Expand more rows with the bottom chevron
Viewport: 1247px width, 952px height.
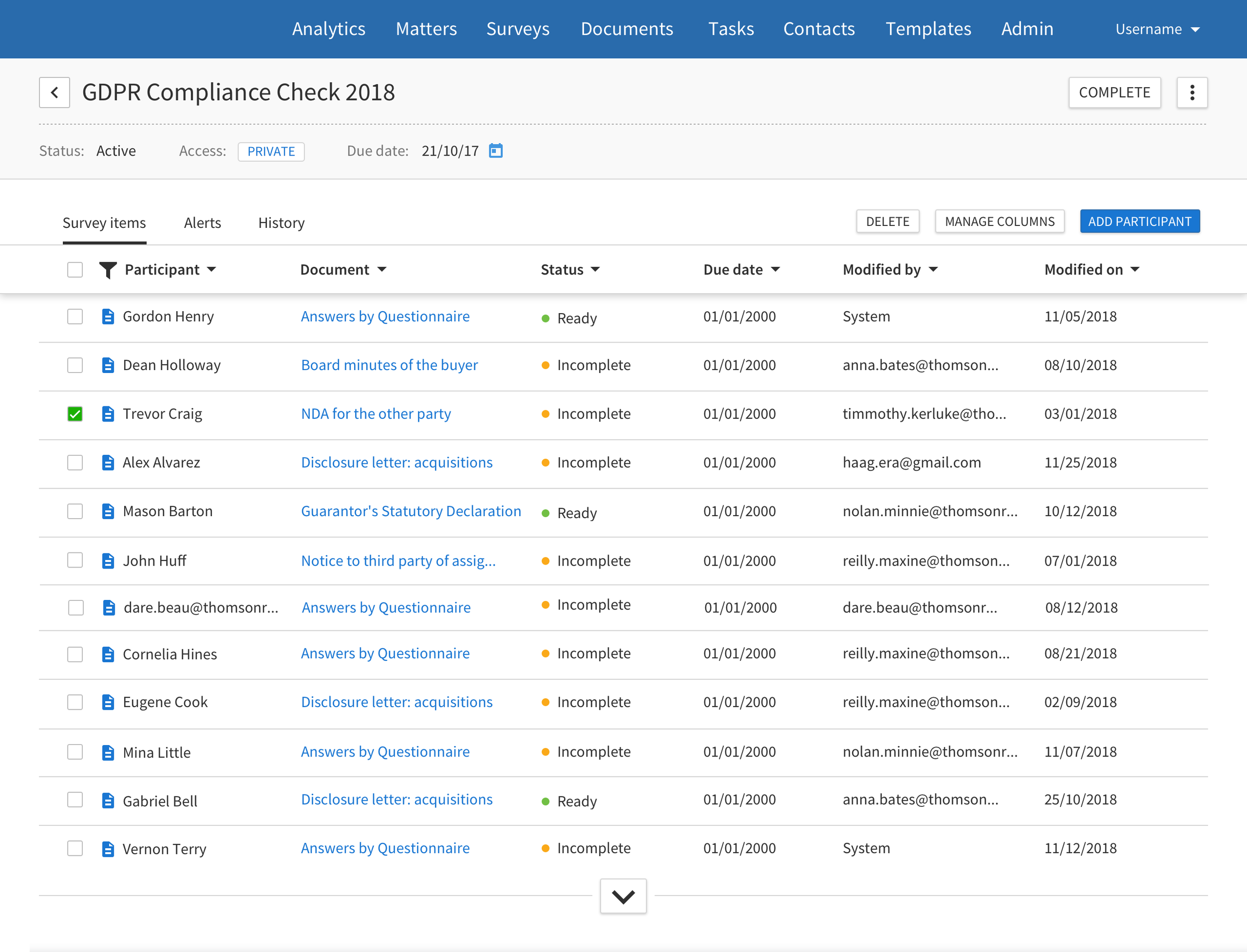point(623,896)
